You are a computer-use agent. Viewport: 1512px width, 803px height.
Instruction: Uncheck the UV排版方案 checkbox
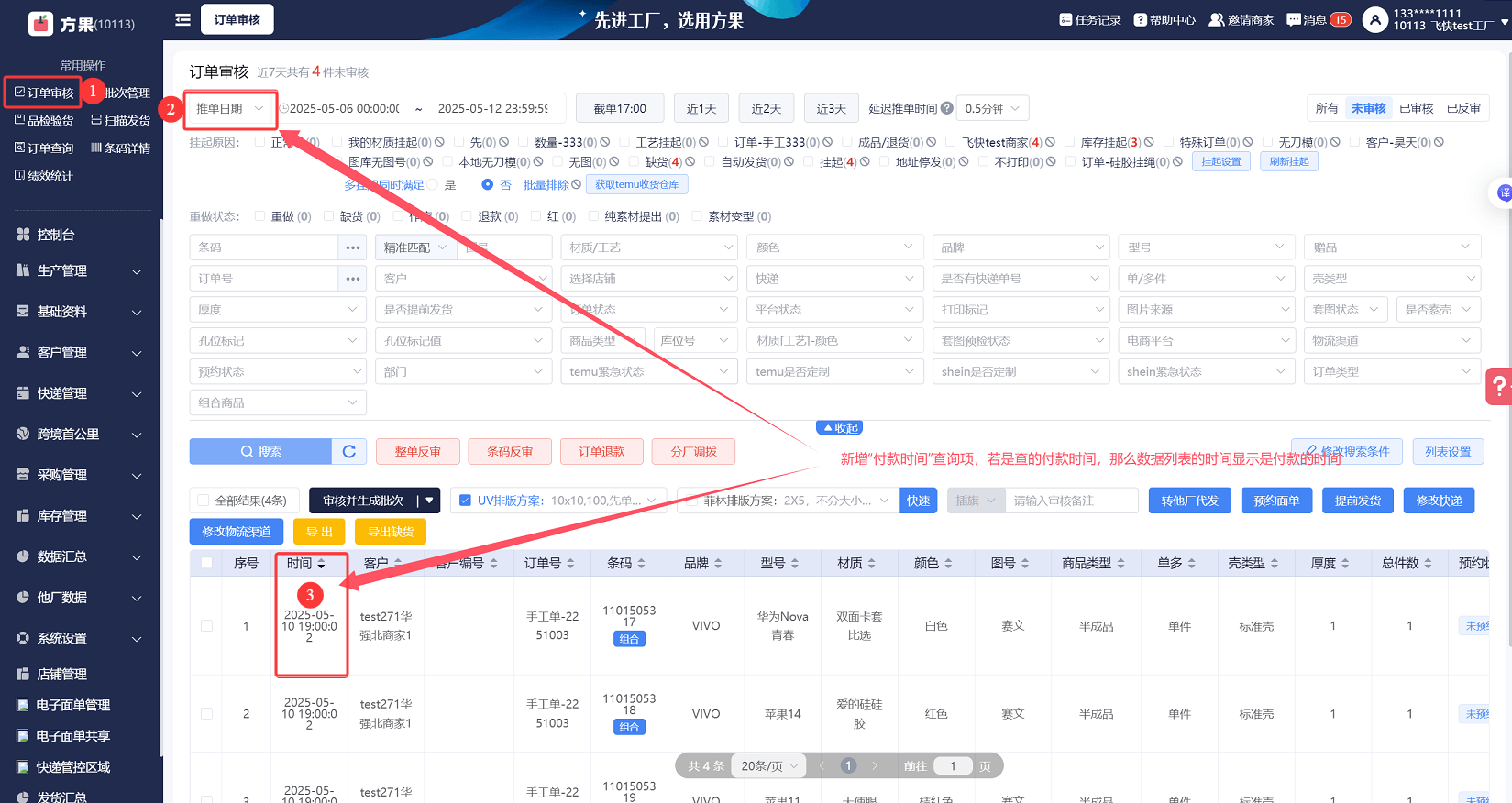pos(465,500)
